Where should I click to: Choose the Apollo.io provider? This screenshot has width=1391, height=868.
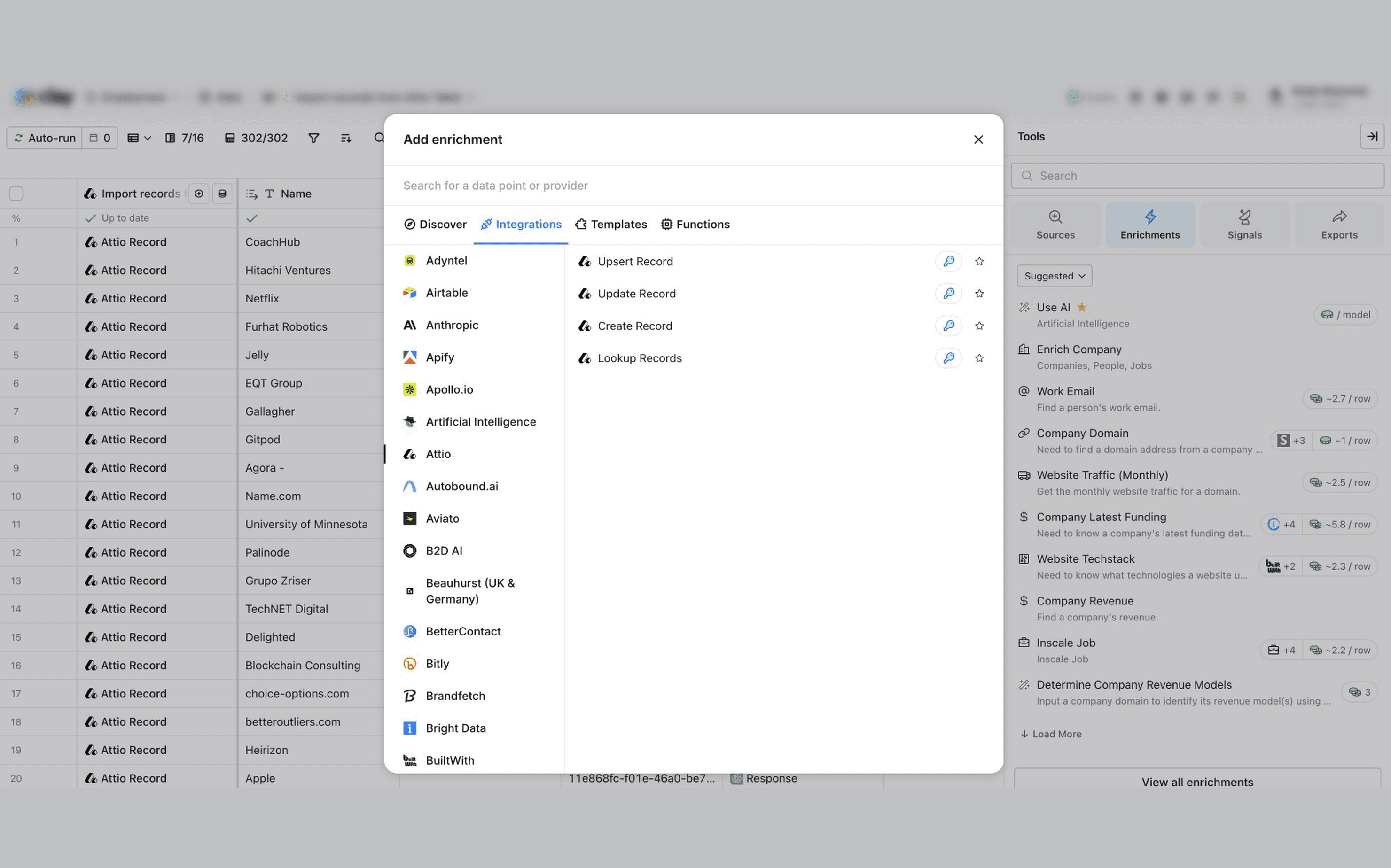[x=449, y=389]
